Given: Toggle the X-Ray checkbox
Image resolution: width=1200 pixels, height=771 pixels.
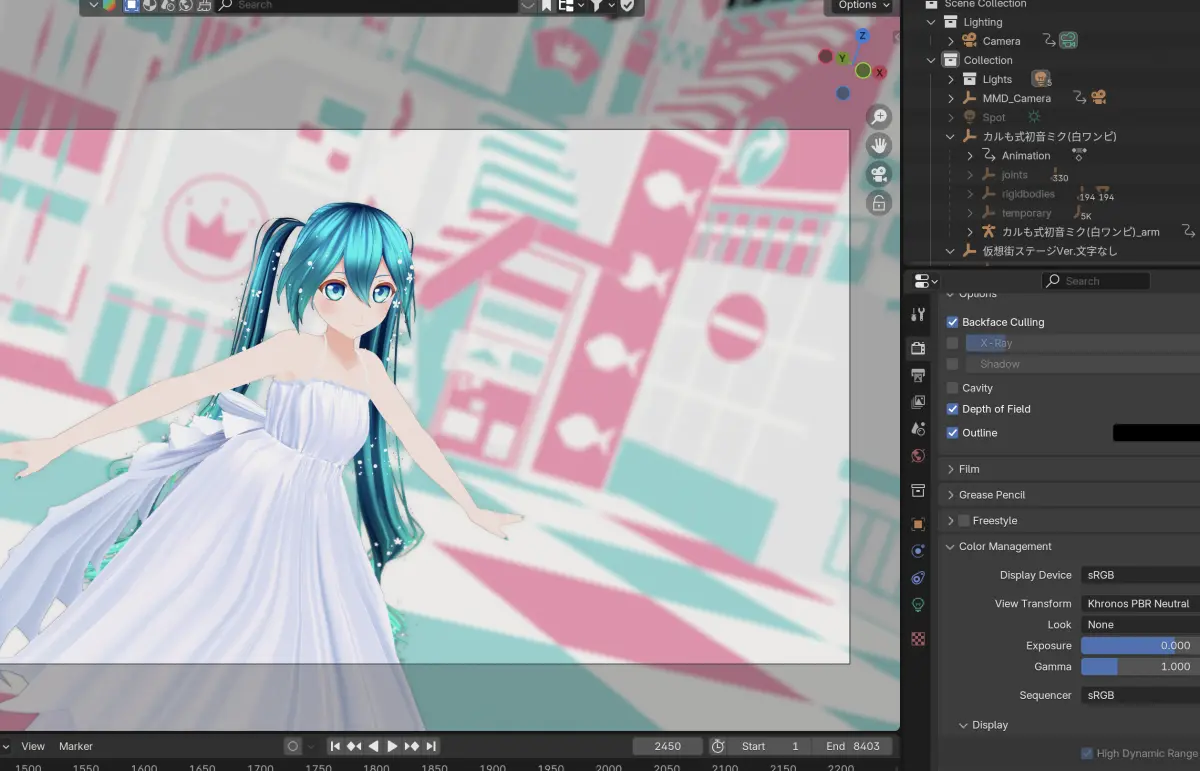Looking at the screenshot, I should pyautogui.click(x=952, y=343).
